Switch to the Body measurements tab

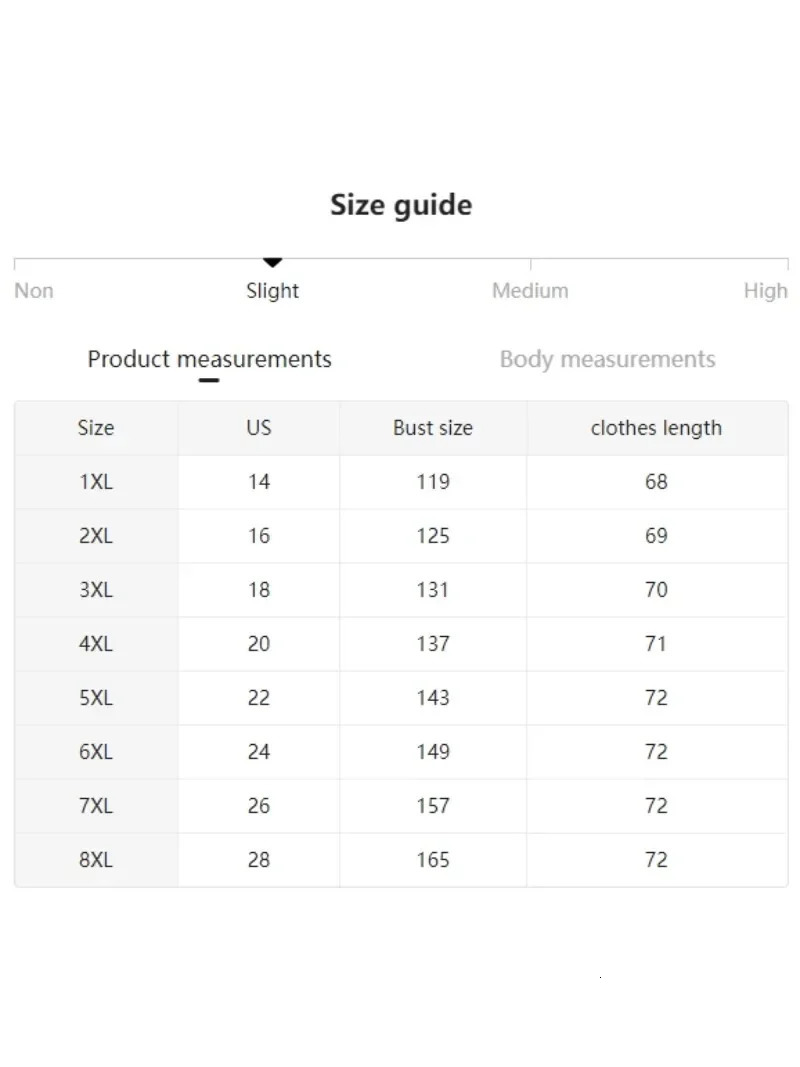point(607,359)
